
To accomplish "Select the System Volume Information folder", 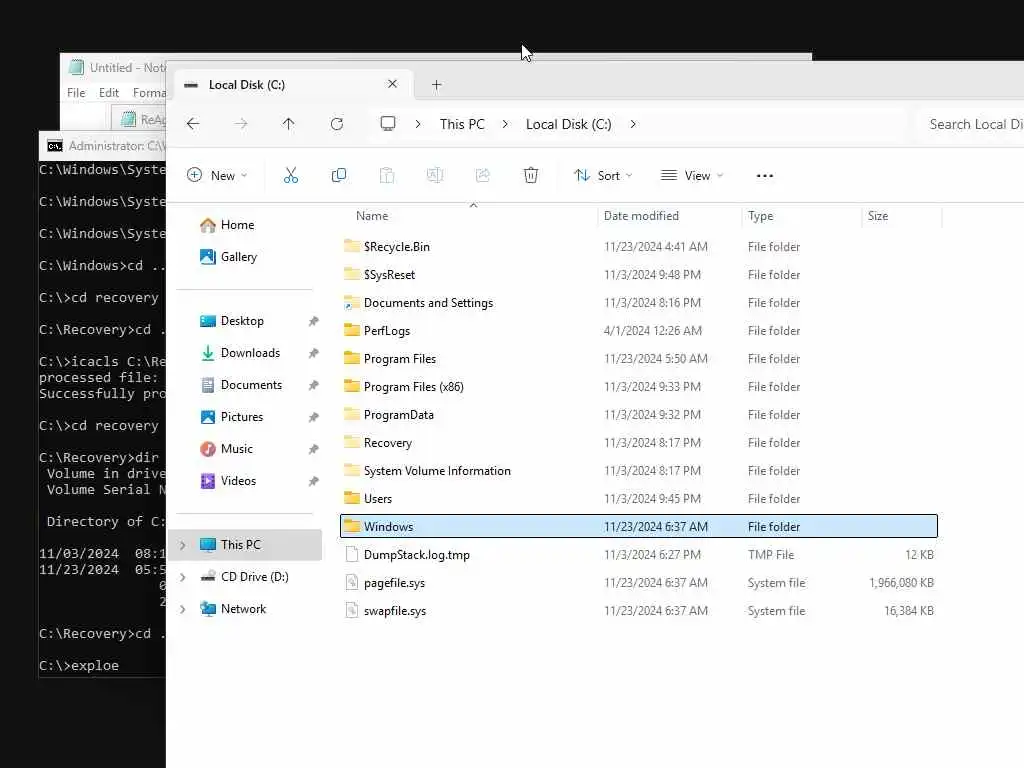I will tap(639, 472).
